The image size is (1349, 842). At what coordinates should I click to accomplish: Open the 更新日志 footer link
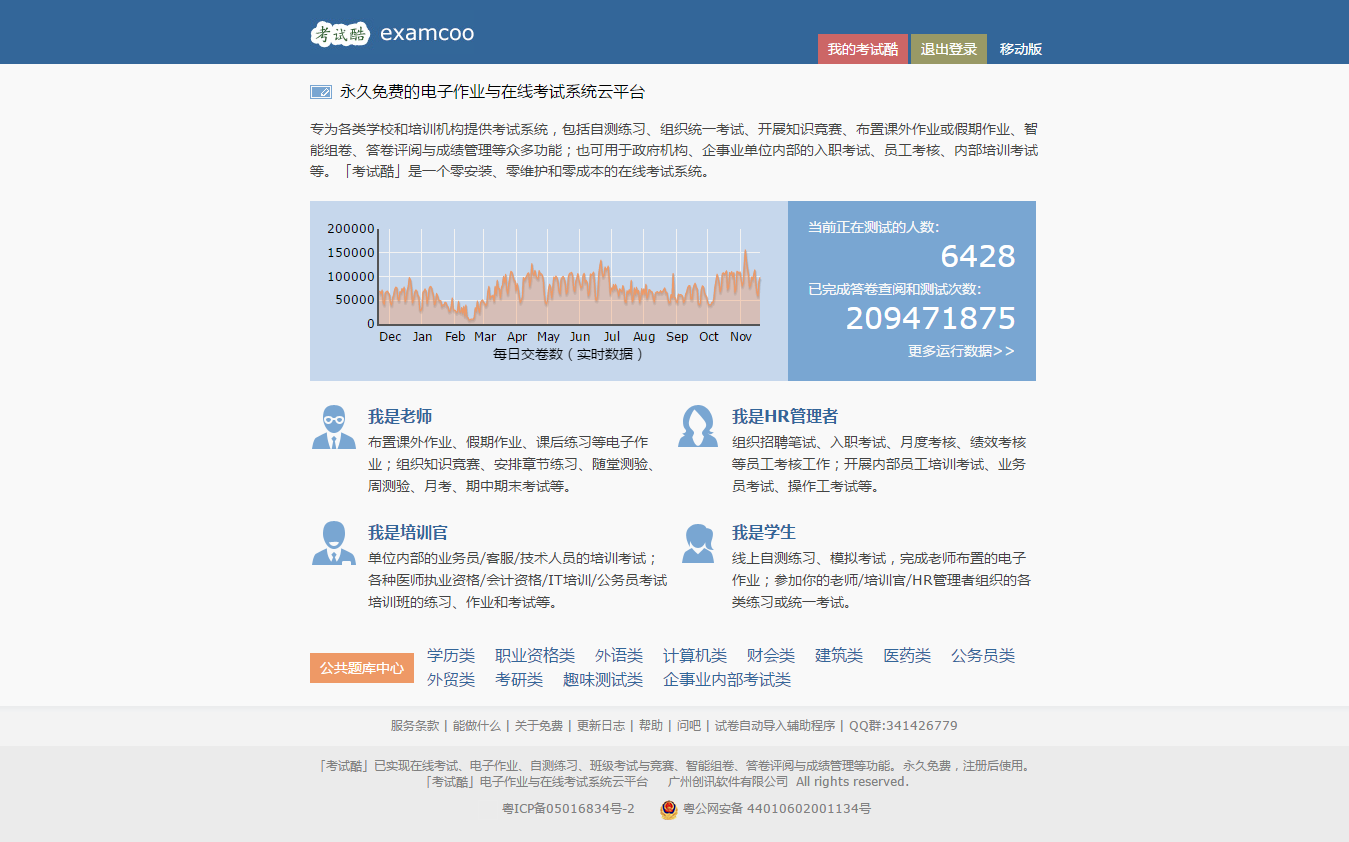click(601, 726)
